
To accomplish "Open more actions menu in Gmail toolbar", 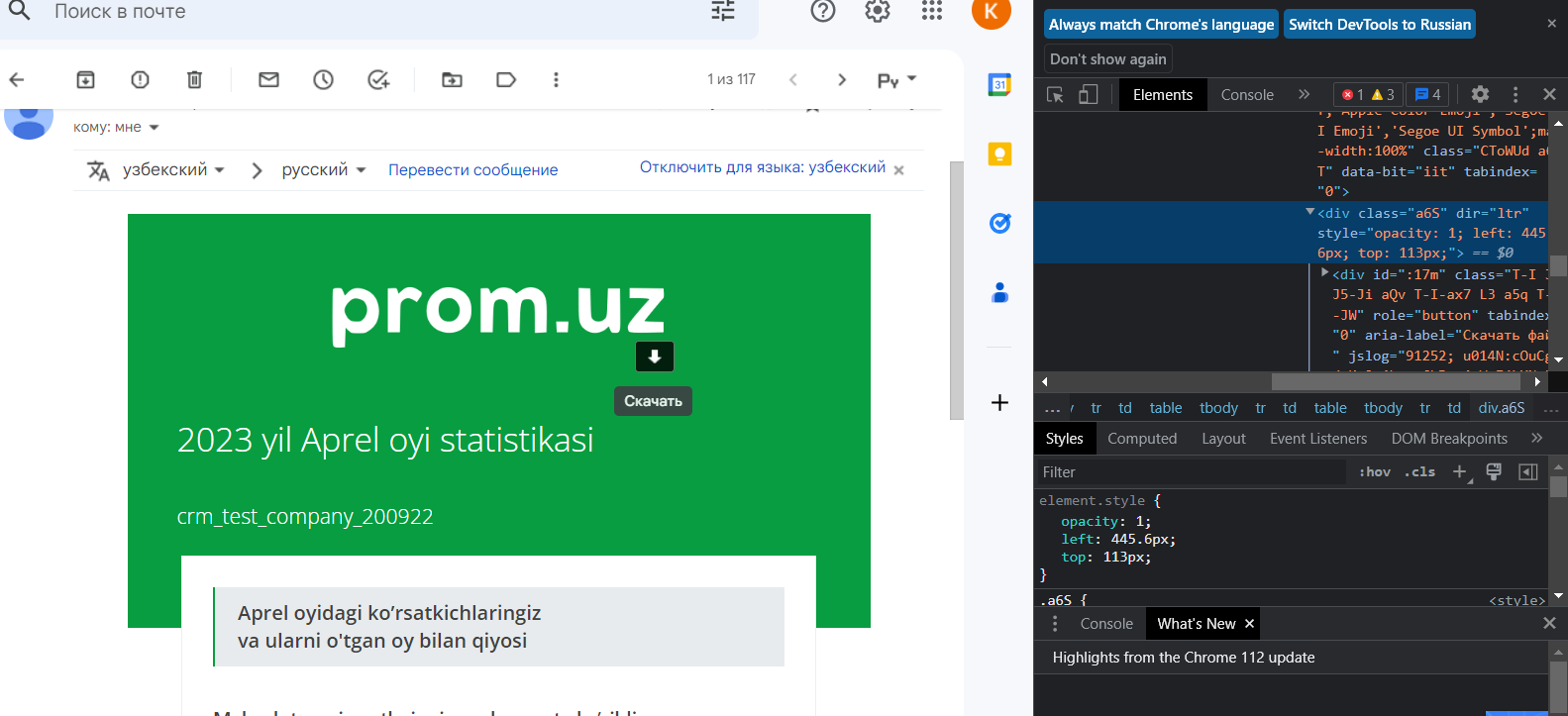I will 556,79.
